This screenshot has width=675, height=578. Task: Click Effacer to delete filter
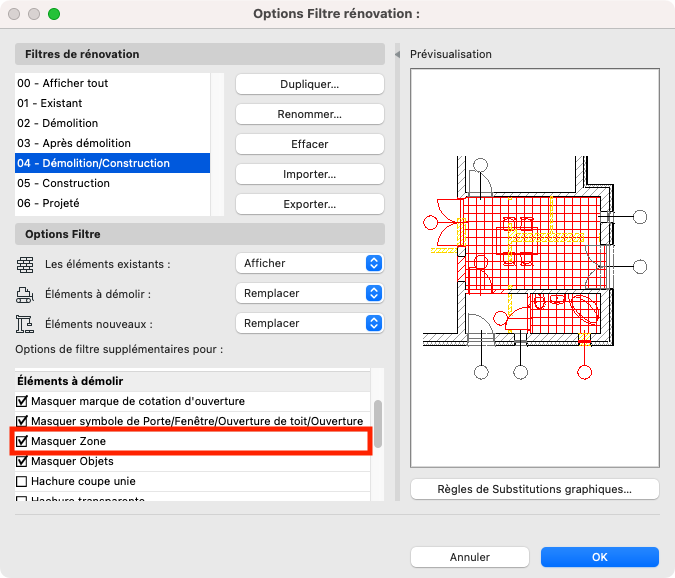[x=310, y=144]
